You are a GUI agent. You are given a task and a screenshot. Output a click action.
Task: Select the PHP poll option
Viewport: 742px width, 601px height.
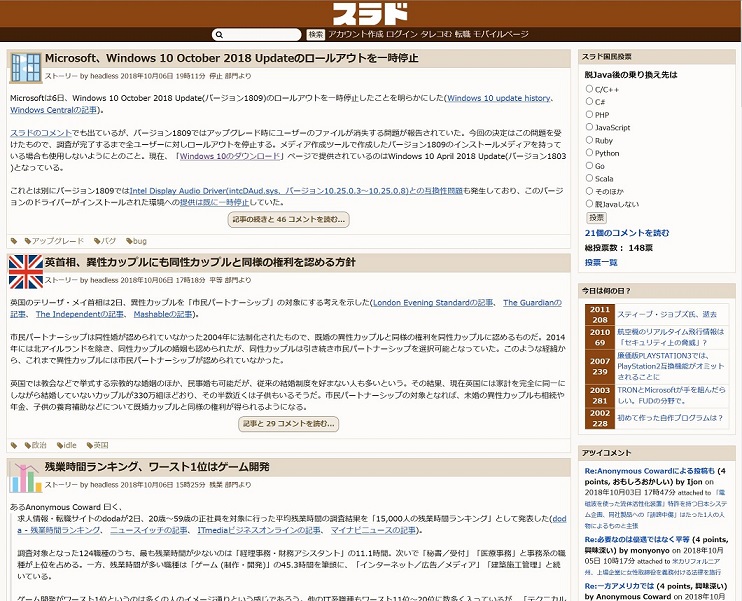tap(589, 114)
